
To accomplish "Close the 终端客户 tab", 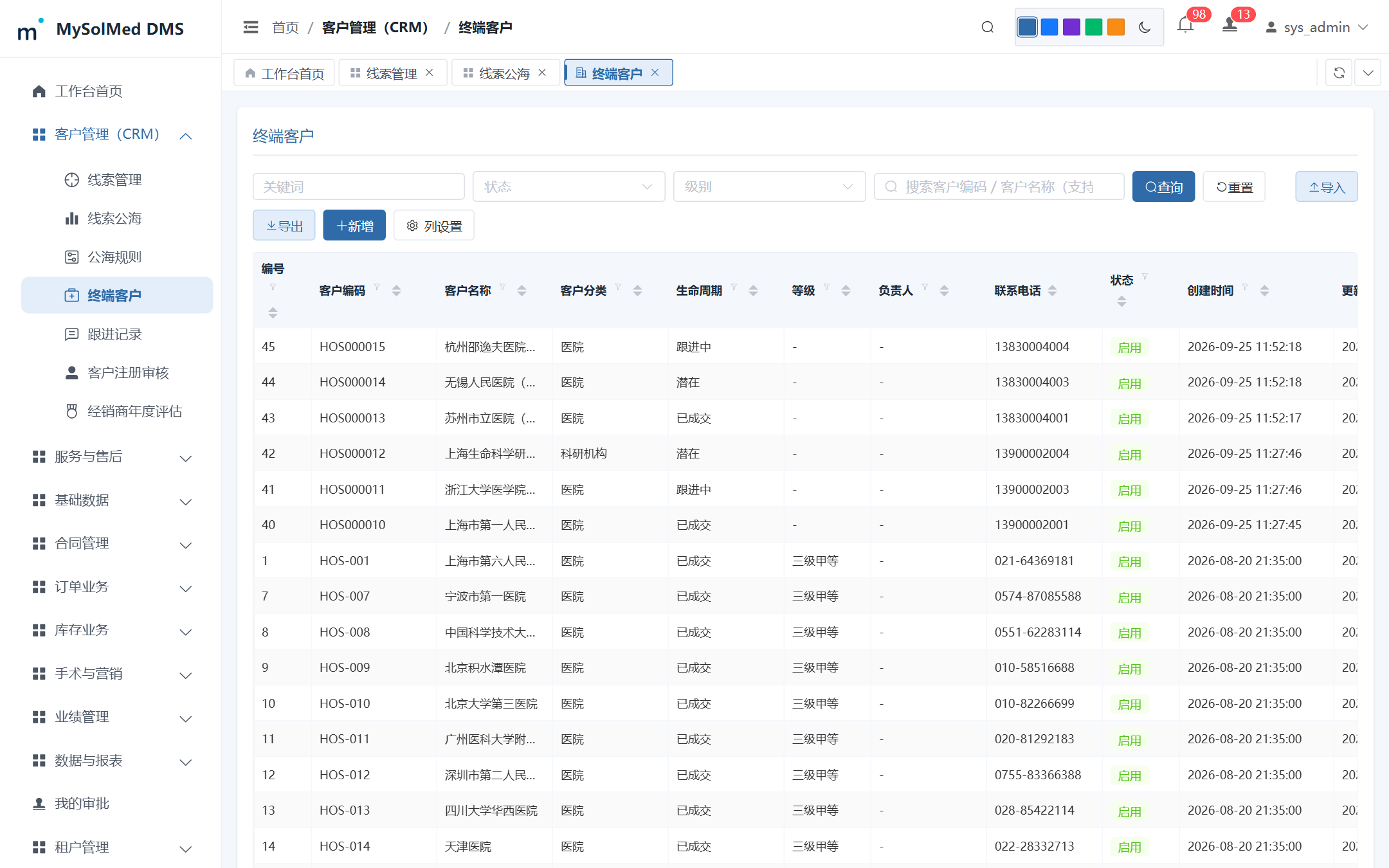I will point(655,73).
